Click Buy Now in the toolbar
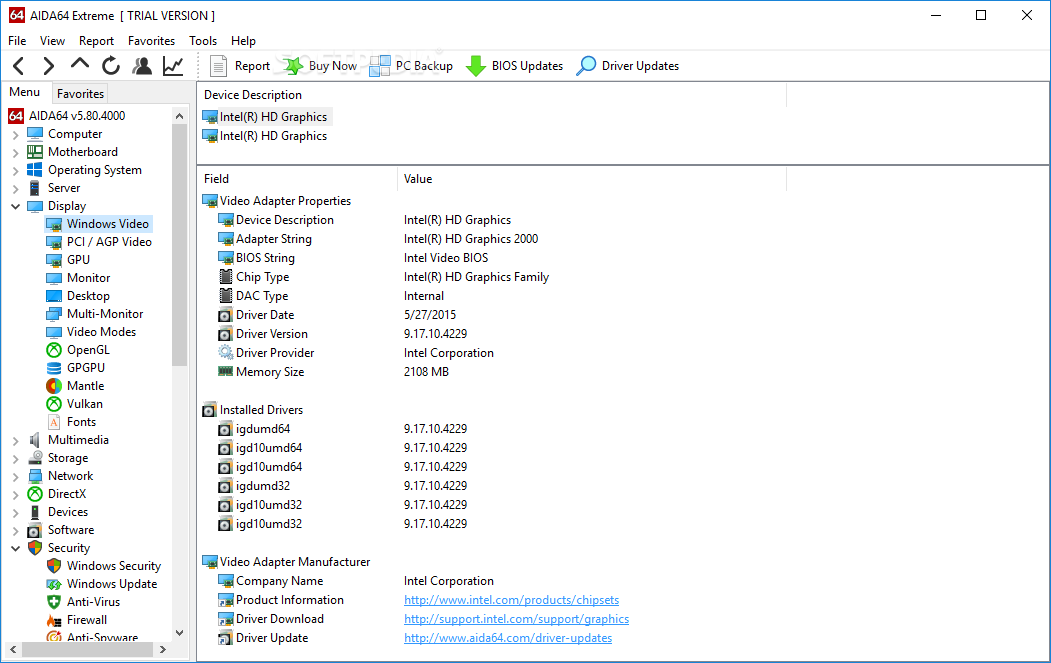 click(320, 66)
